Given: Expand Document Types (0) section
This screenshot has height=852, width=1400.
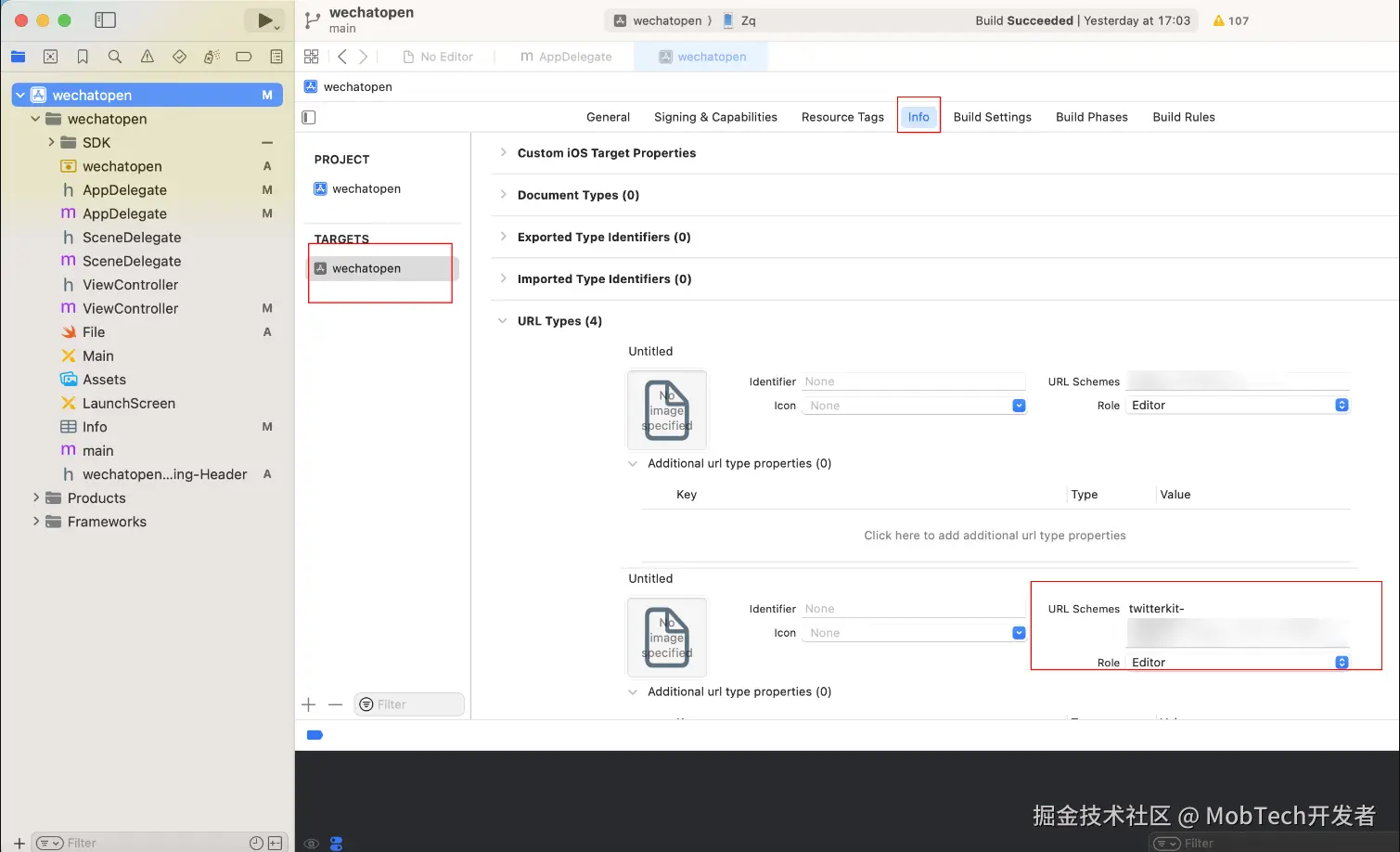Looking at the screenshot, I should point(503,195).
